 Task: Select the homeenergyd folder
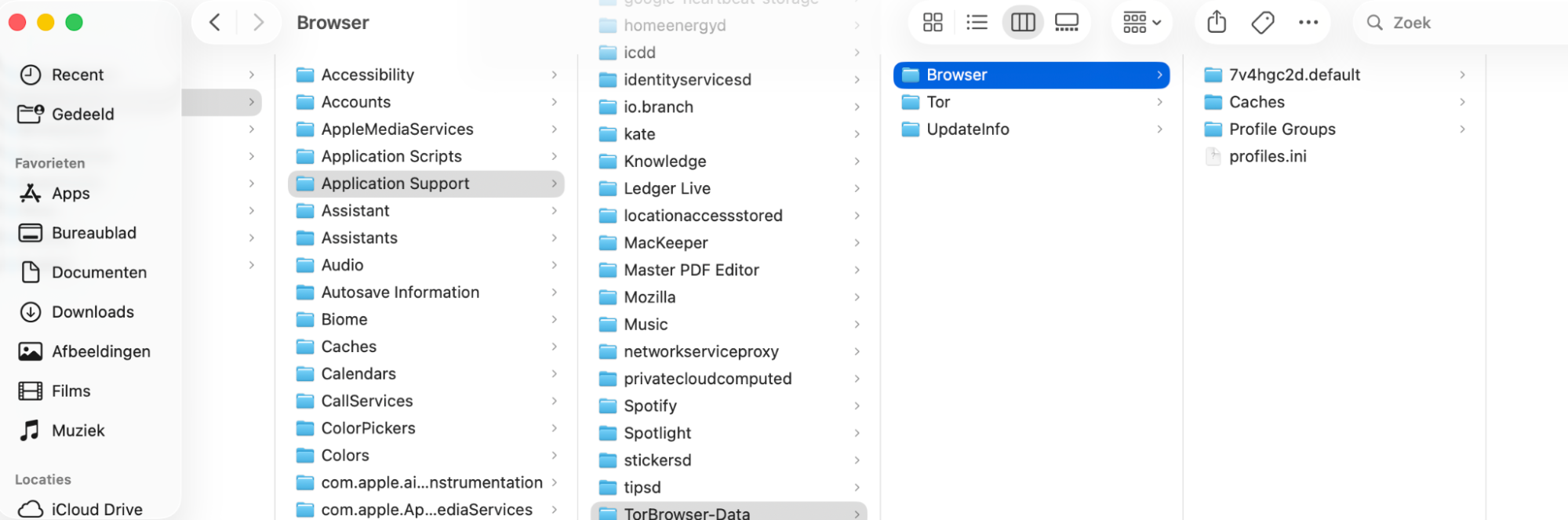[729, 25]
